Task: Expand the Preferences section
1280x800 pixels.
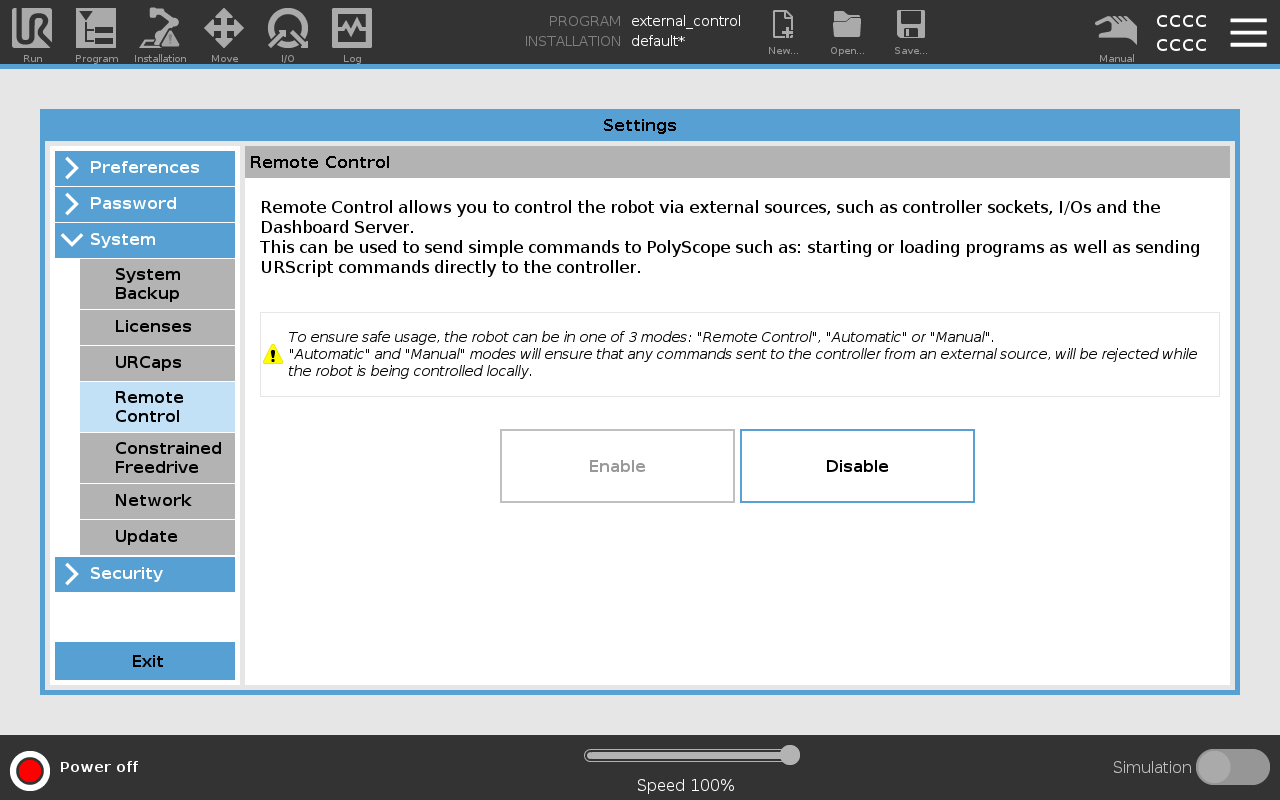Action: [145, 168]
